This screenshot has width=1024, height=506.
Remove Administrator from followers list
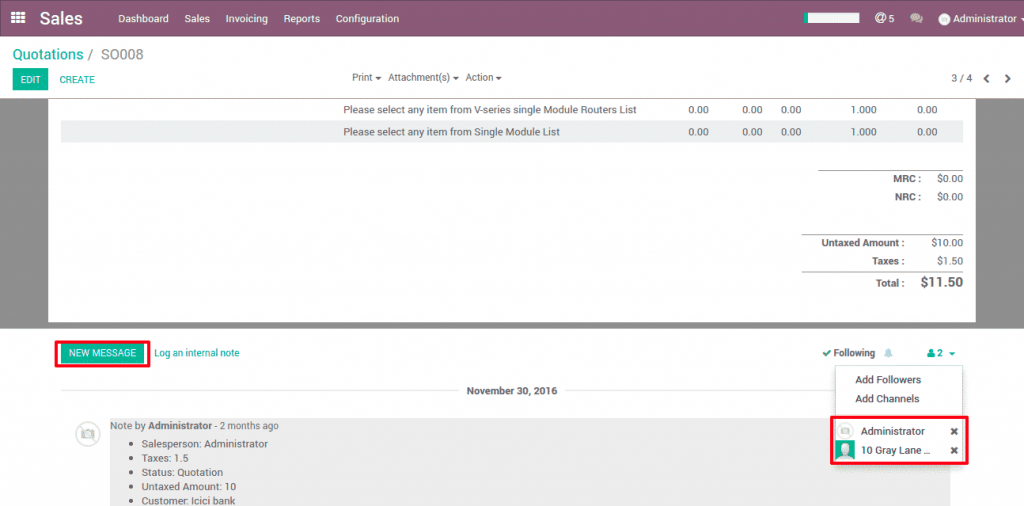[954, 431]
